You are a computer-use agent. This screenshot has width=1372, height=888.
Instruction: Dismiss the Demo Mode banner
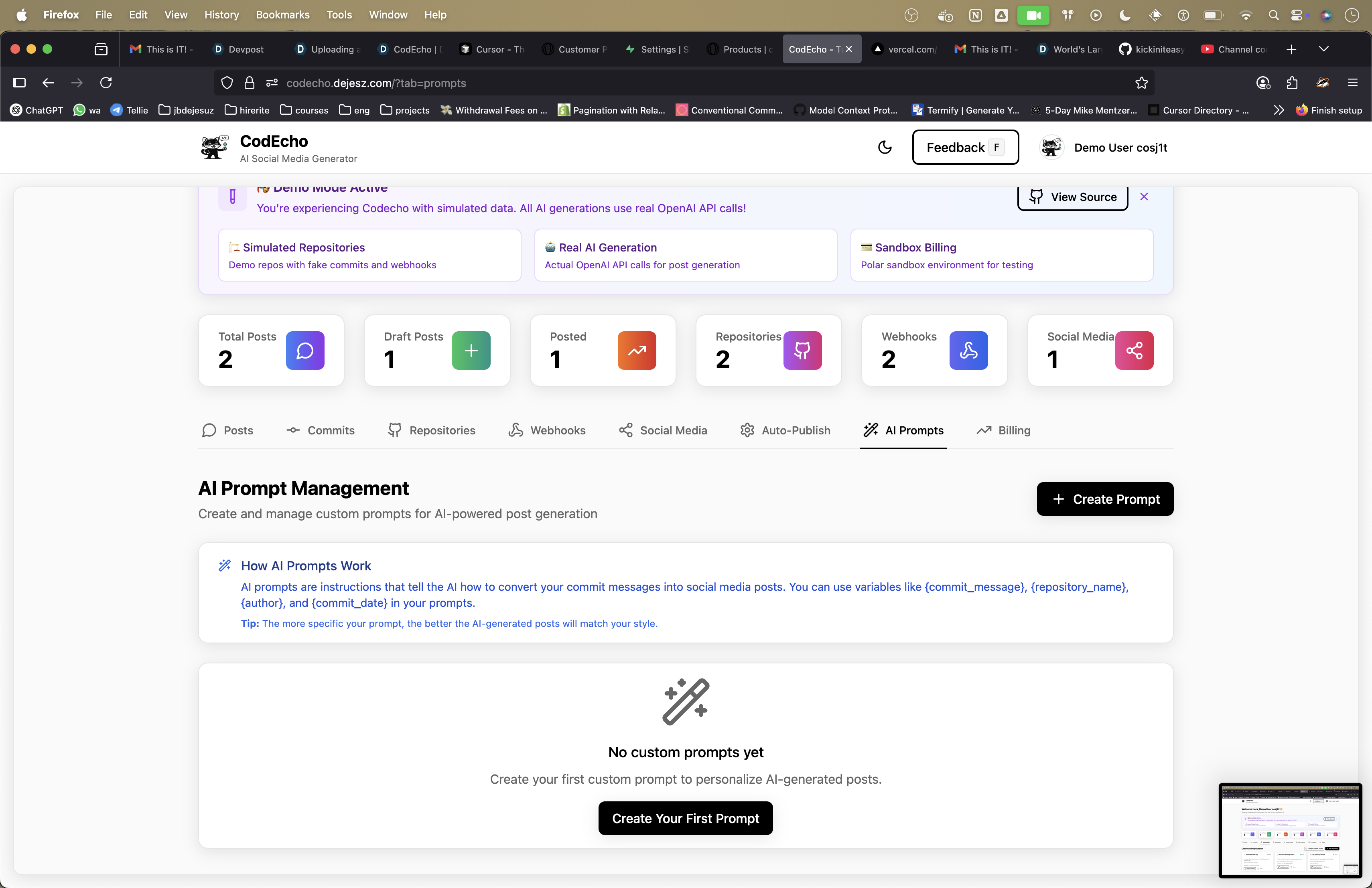pos(1144,197)
